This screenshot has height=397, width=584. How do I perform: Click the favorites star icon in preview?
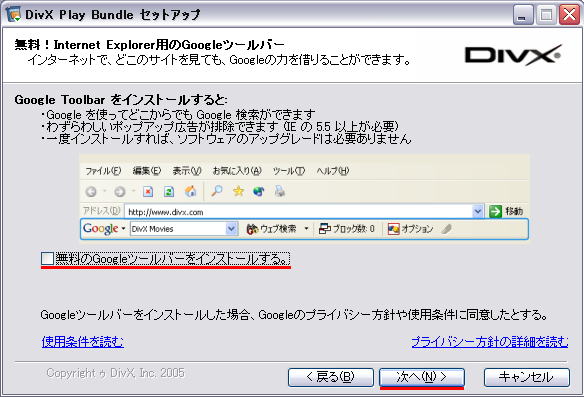point(238,191)
